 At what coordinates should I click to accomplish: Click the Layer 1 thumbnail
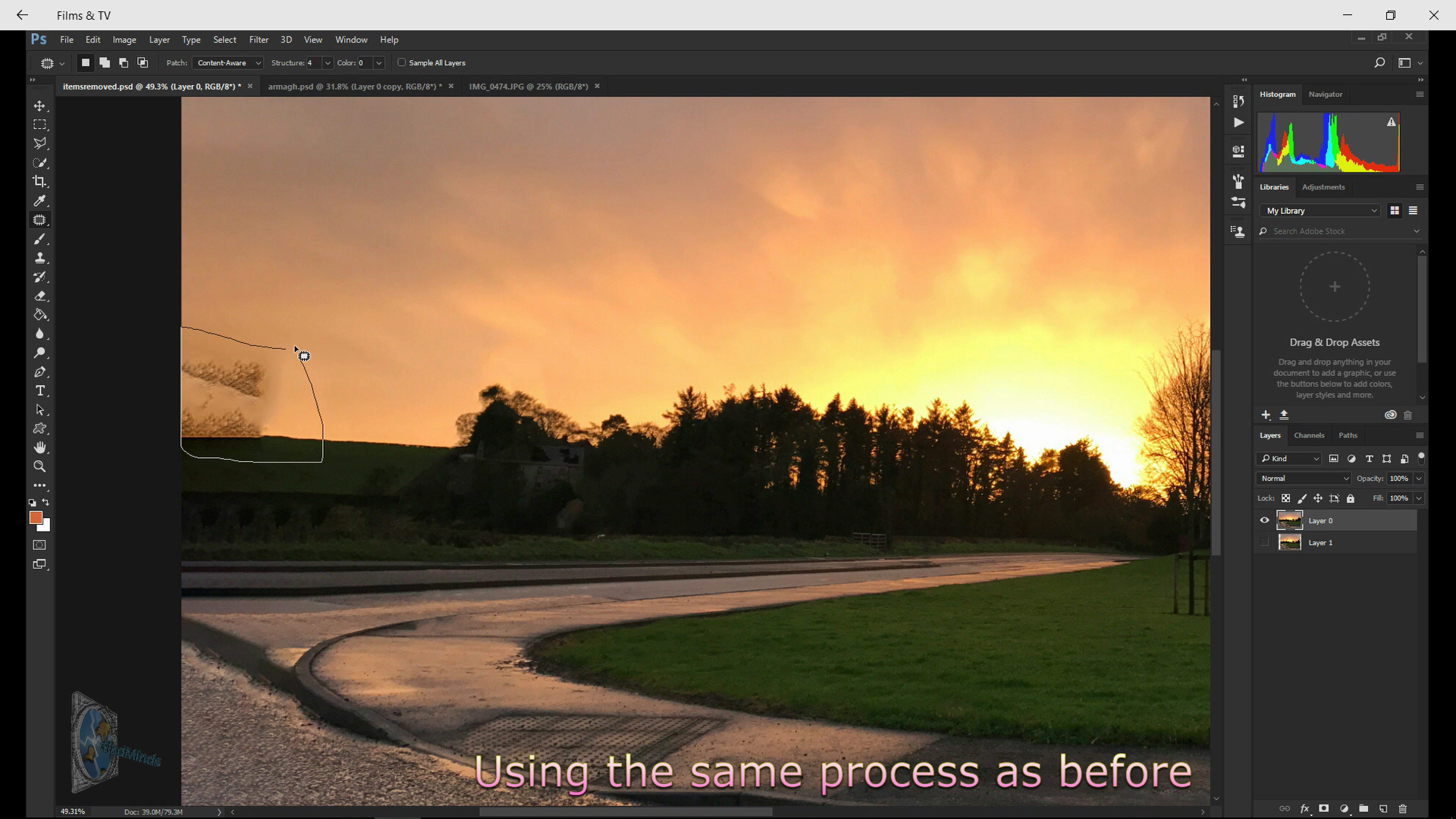coord(1290,542)
